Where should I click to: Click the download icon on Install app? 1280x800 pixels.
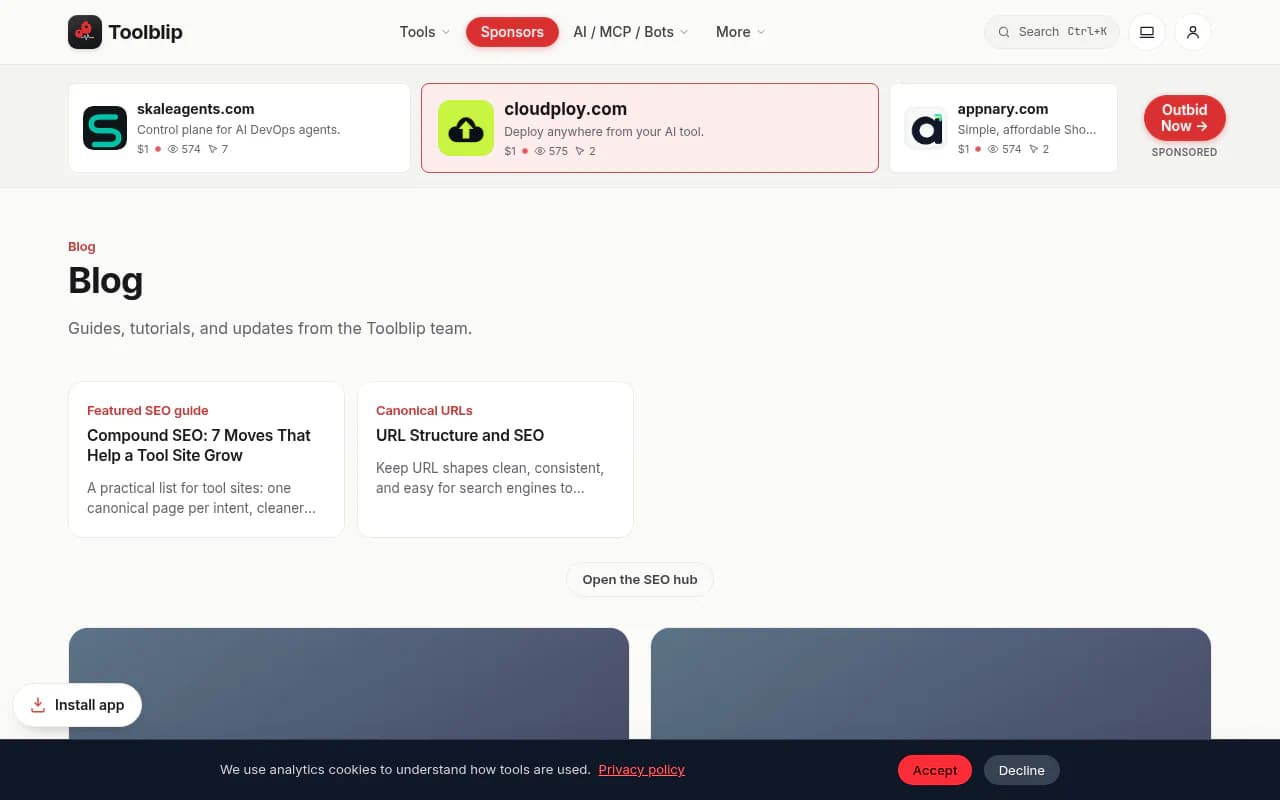(38, 705)
